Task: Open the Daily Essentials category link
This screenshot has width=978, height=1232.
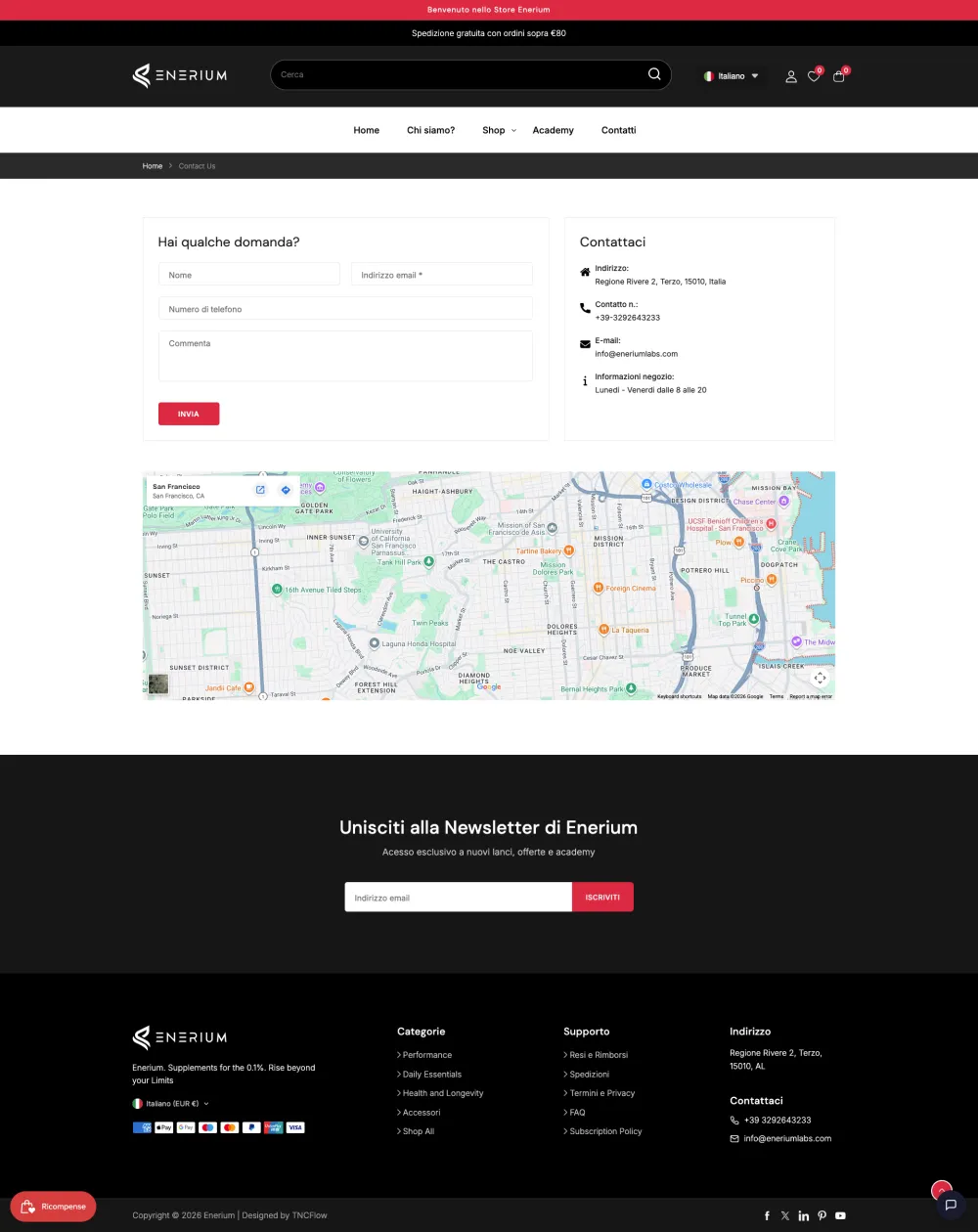Action: 432,1075
